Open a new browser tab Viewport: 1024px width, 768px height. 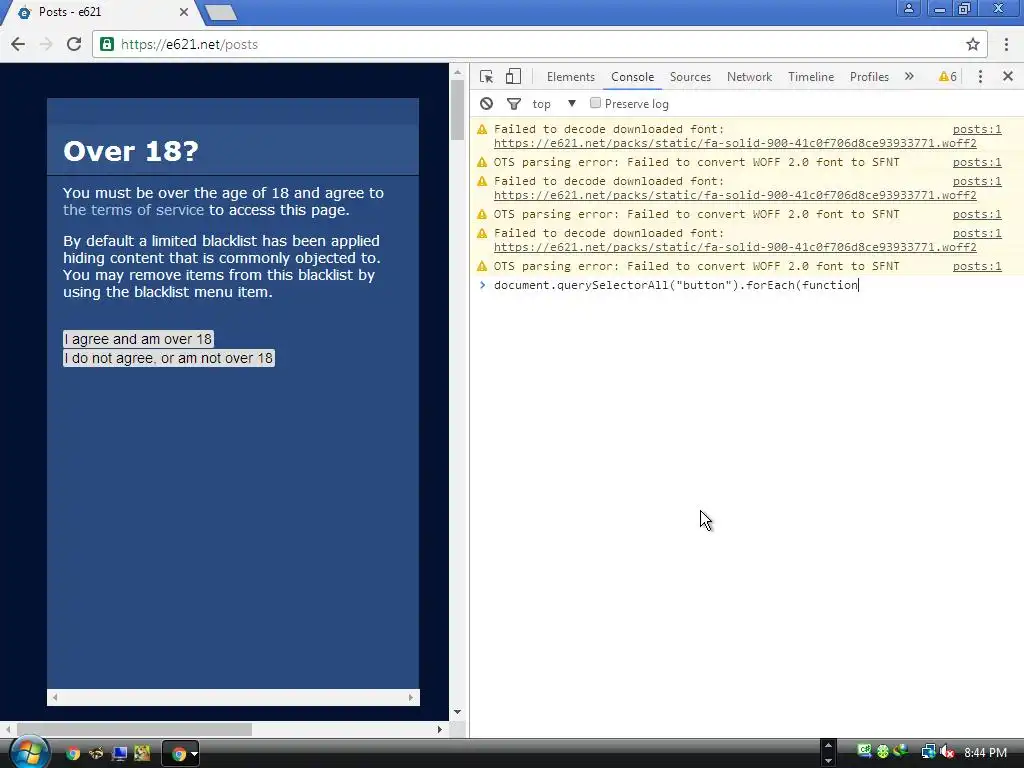coord(221,12)
